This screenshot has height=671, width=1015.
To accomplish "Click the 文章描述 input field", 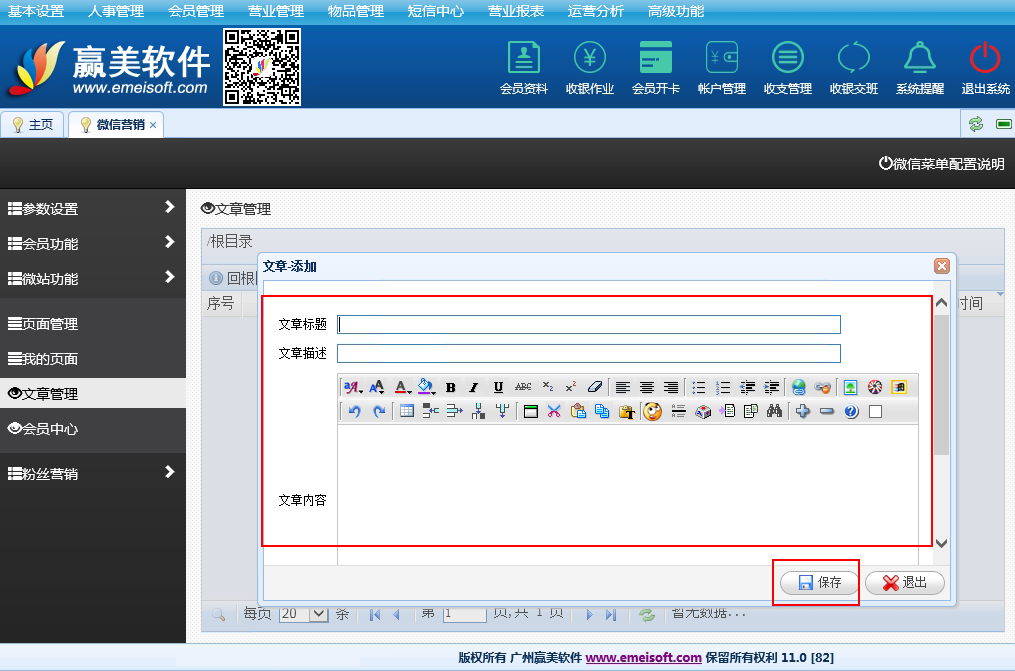I will tap(588, 353).
